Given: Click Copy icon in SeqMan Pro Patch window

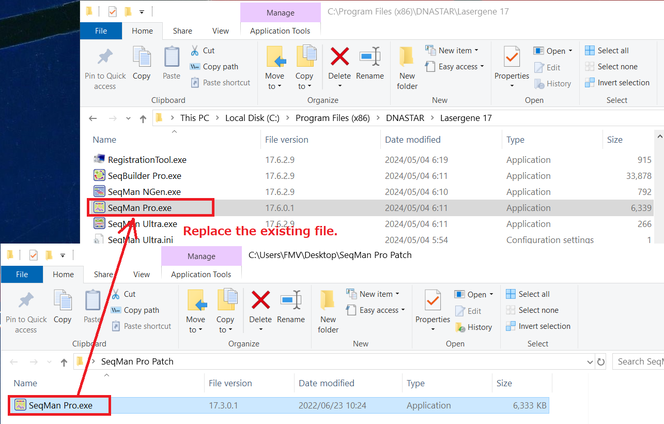Looking at the screenshot, I should click(63, 300).
